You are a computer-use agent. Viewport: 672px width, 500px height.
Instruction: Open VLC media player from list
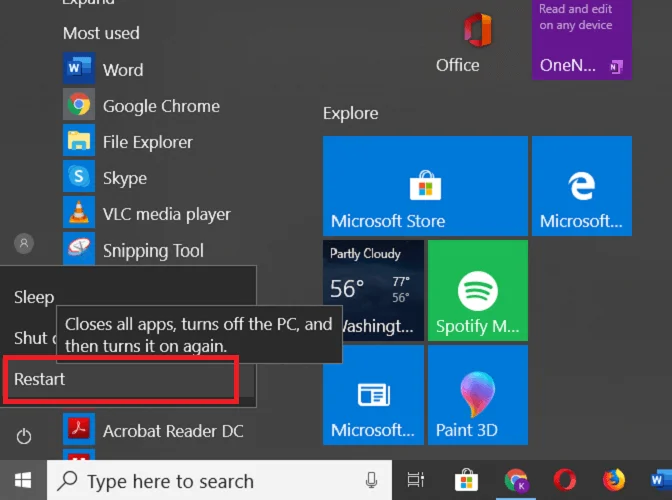click(147, 213)
